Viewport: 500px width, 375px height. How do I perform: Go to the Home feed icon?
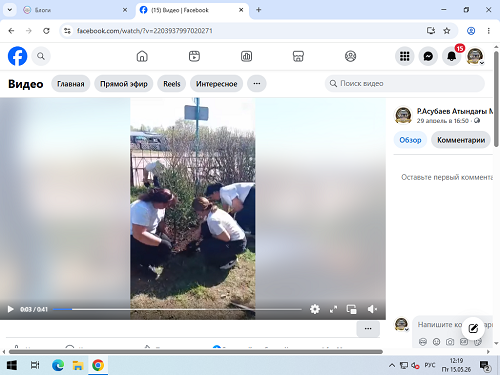click(142, 56)
